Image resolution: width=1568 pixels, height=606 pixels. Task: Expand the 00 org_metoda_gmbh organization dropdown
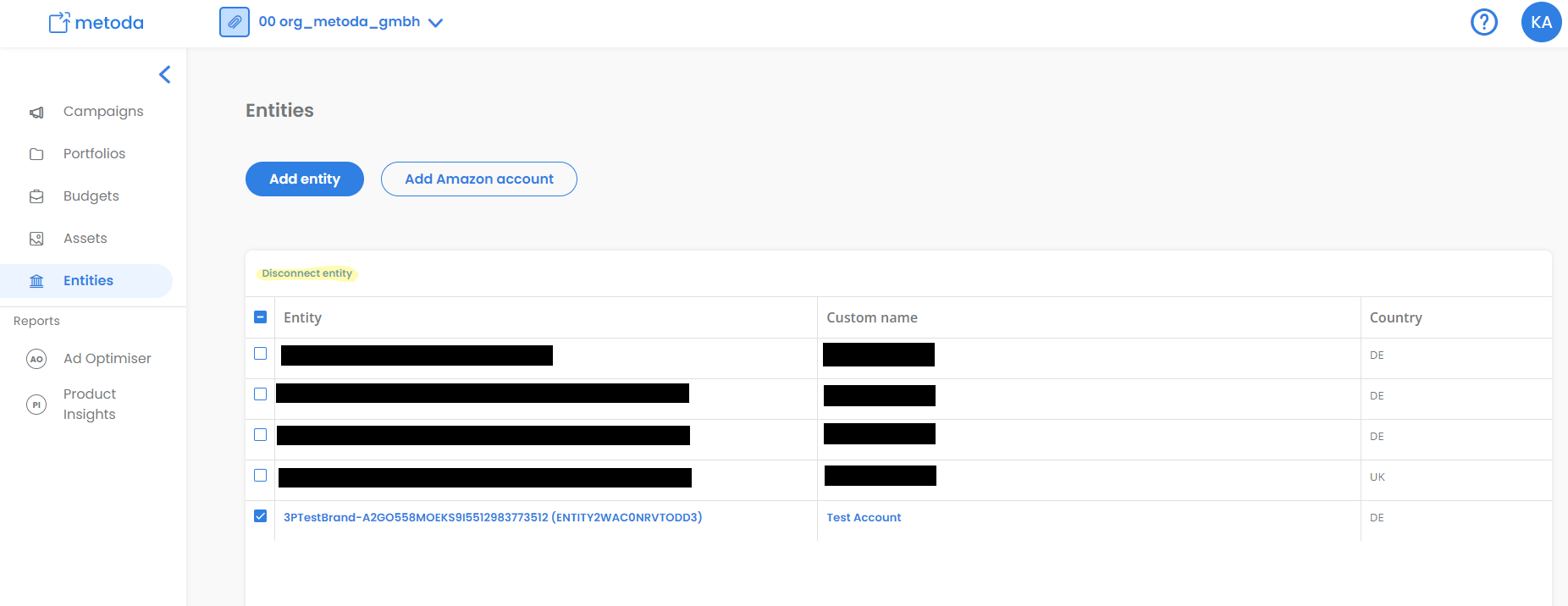point(351,22)
